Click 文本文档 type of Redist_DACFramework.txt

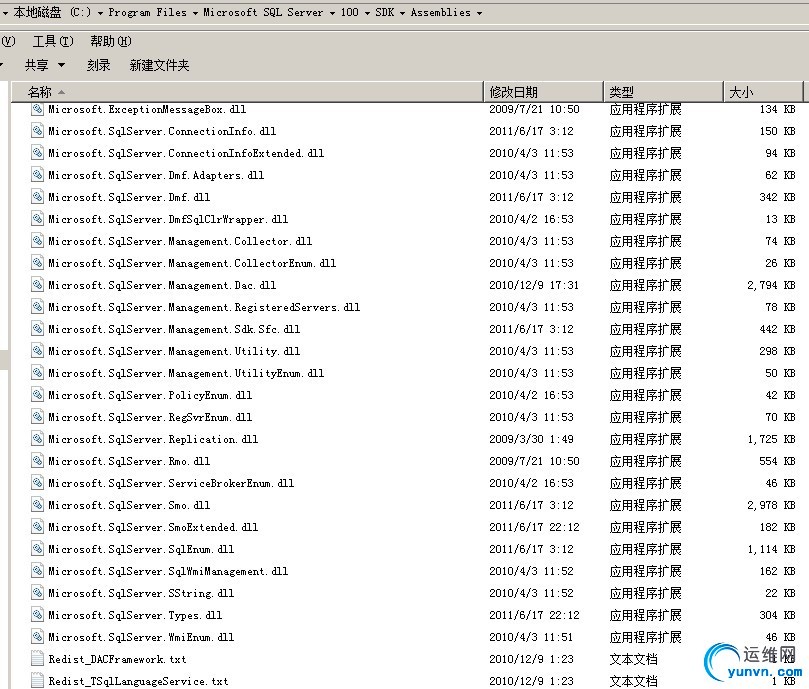633,659
